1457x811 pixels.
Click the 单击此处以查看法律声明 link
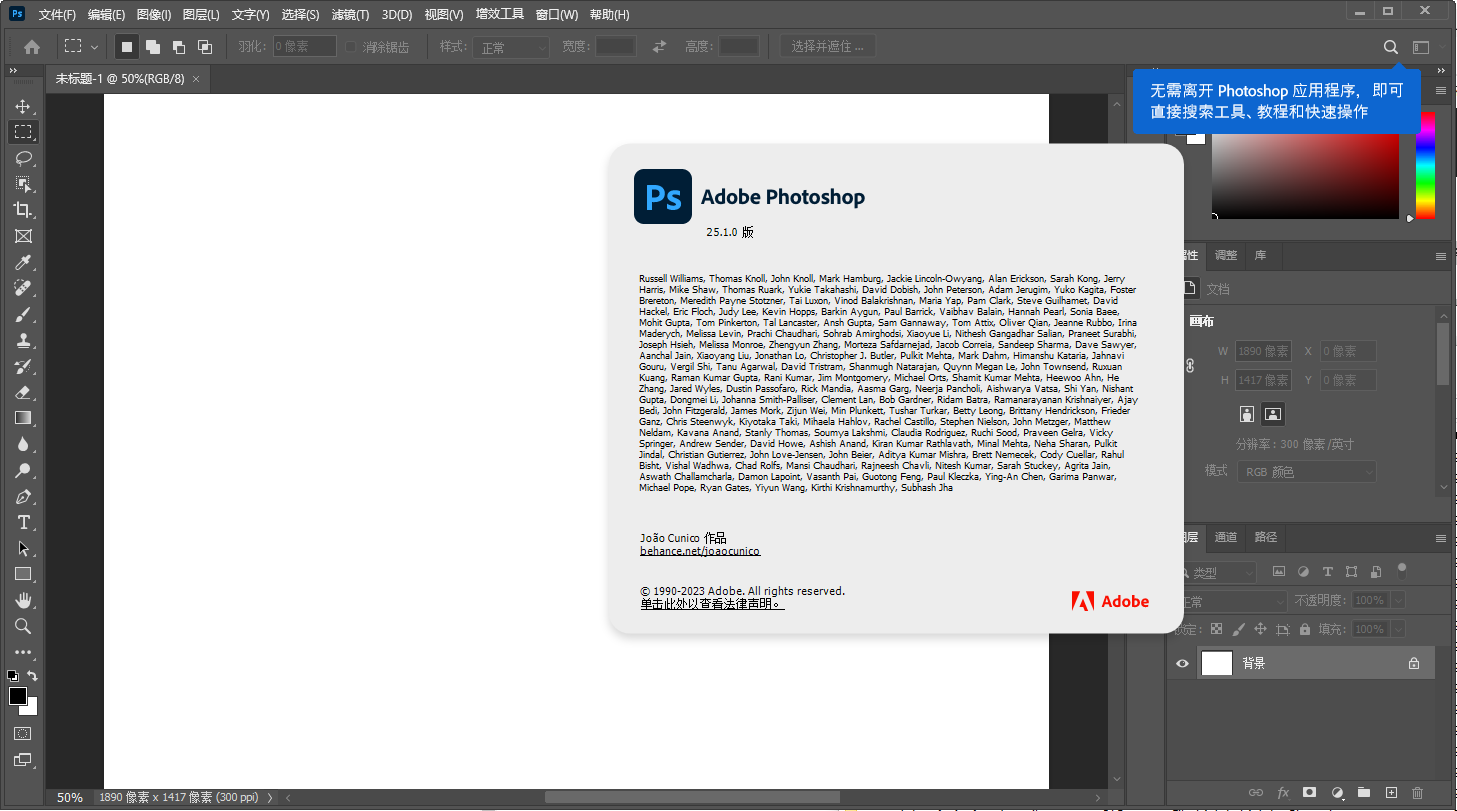712,604
